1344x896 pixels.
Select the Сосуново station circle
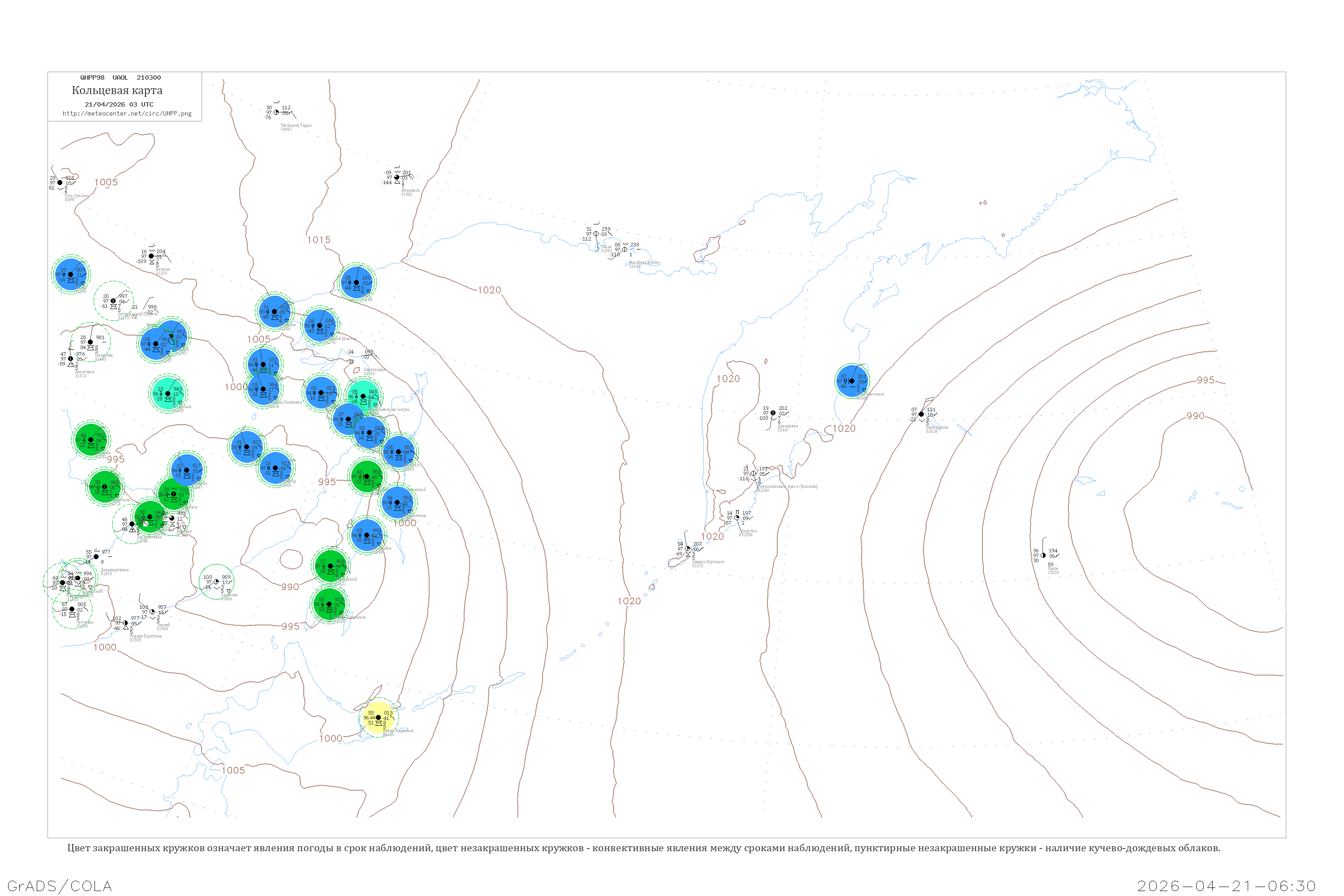coord(216,582)
